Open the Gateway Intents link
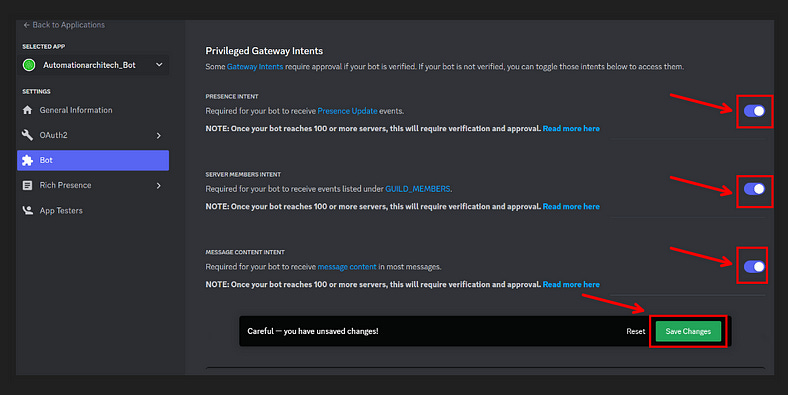The image size is (788, 395). [x=255, y=66]
